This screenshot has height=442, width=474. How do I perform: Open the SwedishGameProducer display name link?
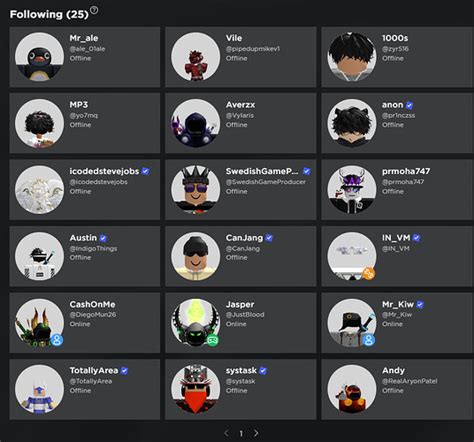click(x=262, y=171)
